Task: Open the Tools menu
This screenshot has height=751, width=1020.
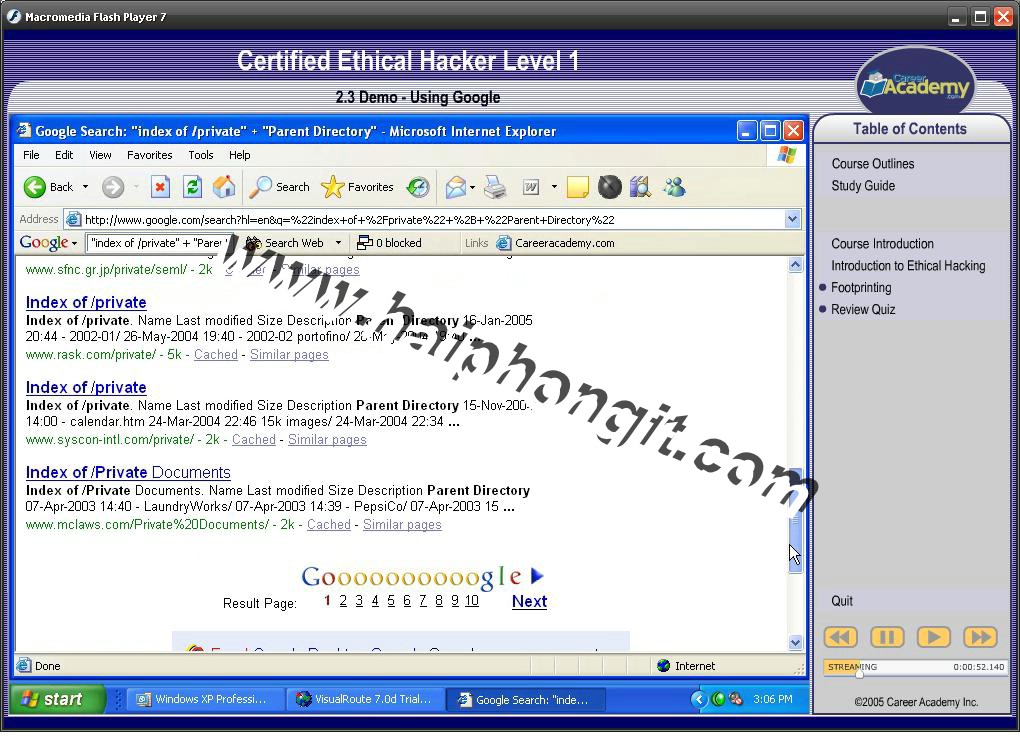Action: [201, 155]
